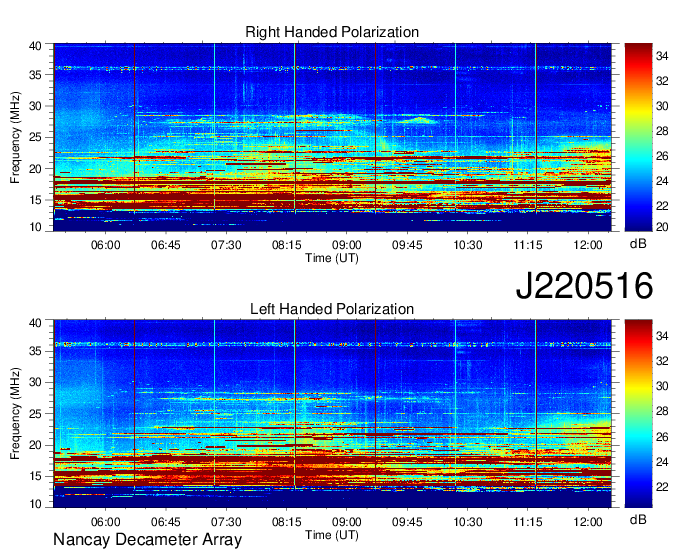The image size is (680, 552).
Task: Click "Frequency (MHz)" label of the top plot
Action: pyautogui.click(x=15, y=137)
